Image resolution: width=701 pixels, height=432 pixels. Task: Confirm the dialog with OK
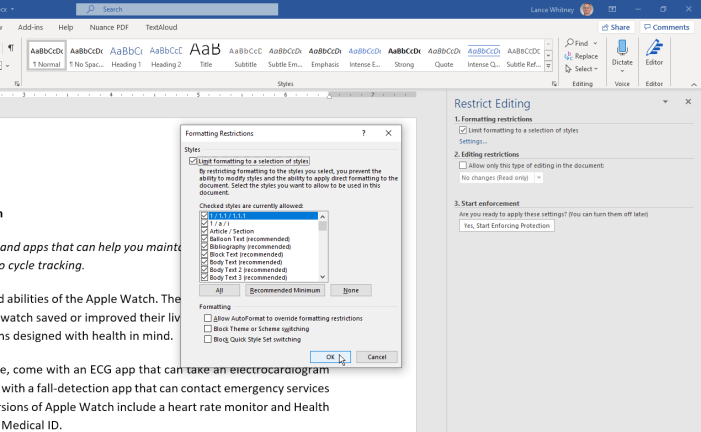point(330,357)
